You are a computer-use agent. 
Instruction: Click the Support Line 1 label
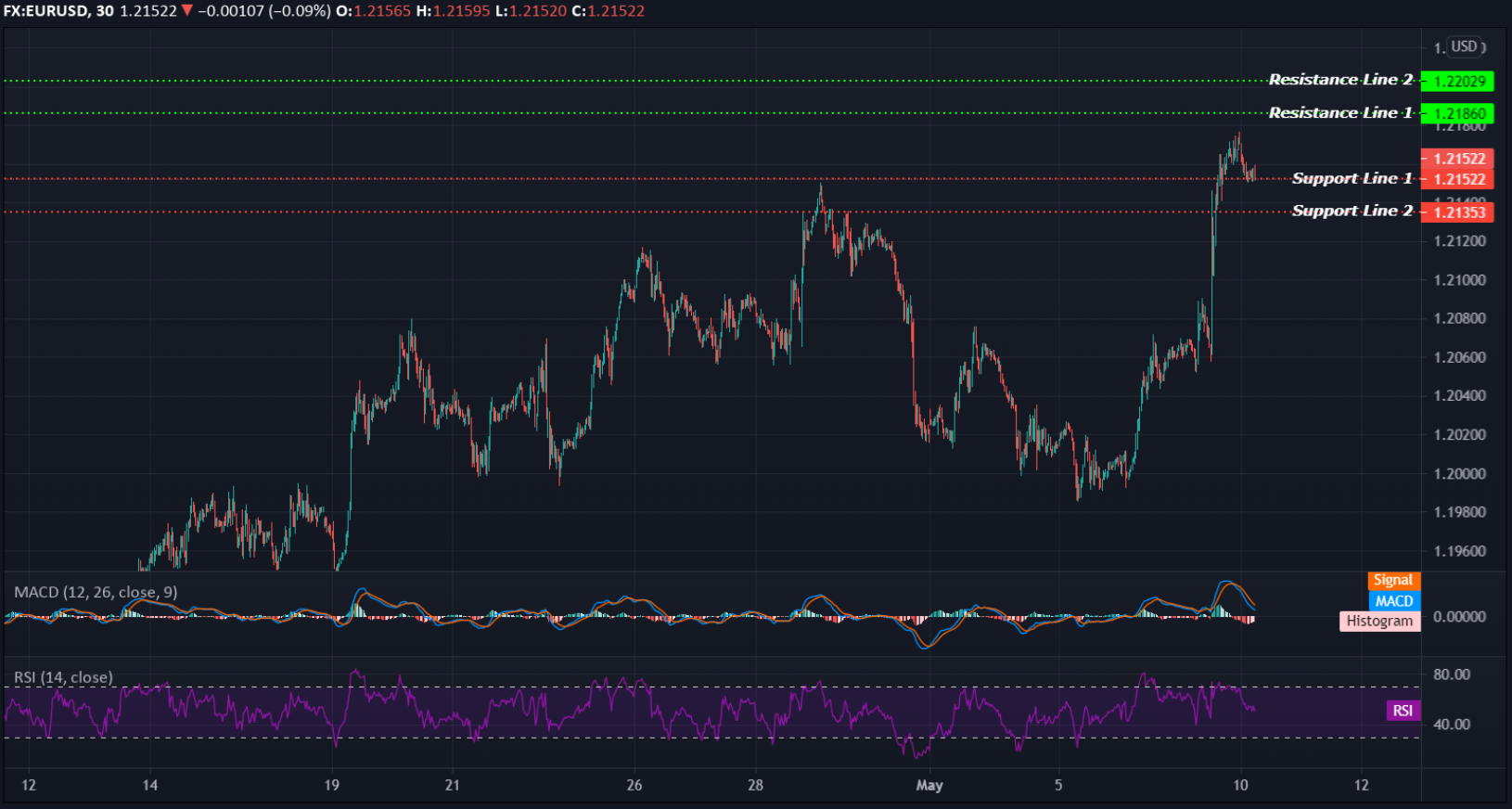pos(1352,178)
